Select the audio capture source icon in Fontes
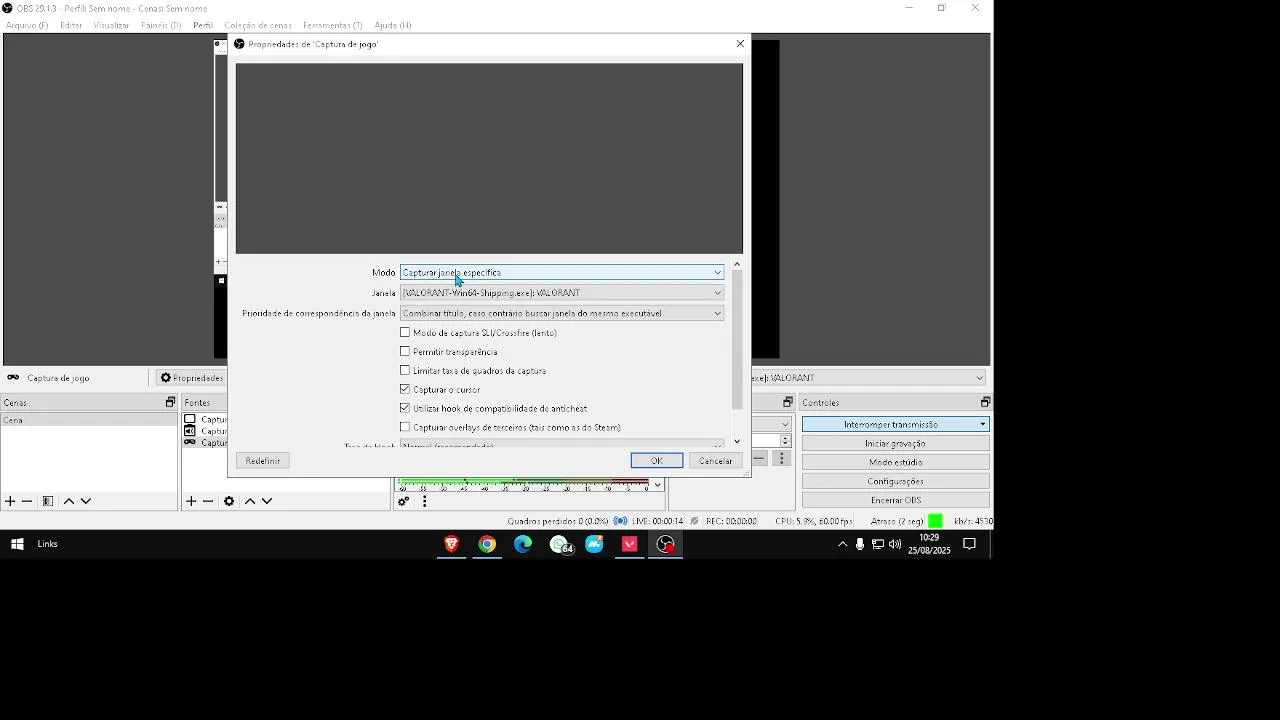The width and height of the screenshot is (1280, 720). pyautogui.click(x=190, y=431)
